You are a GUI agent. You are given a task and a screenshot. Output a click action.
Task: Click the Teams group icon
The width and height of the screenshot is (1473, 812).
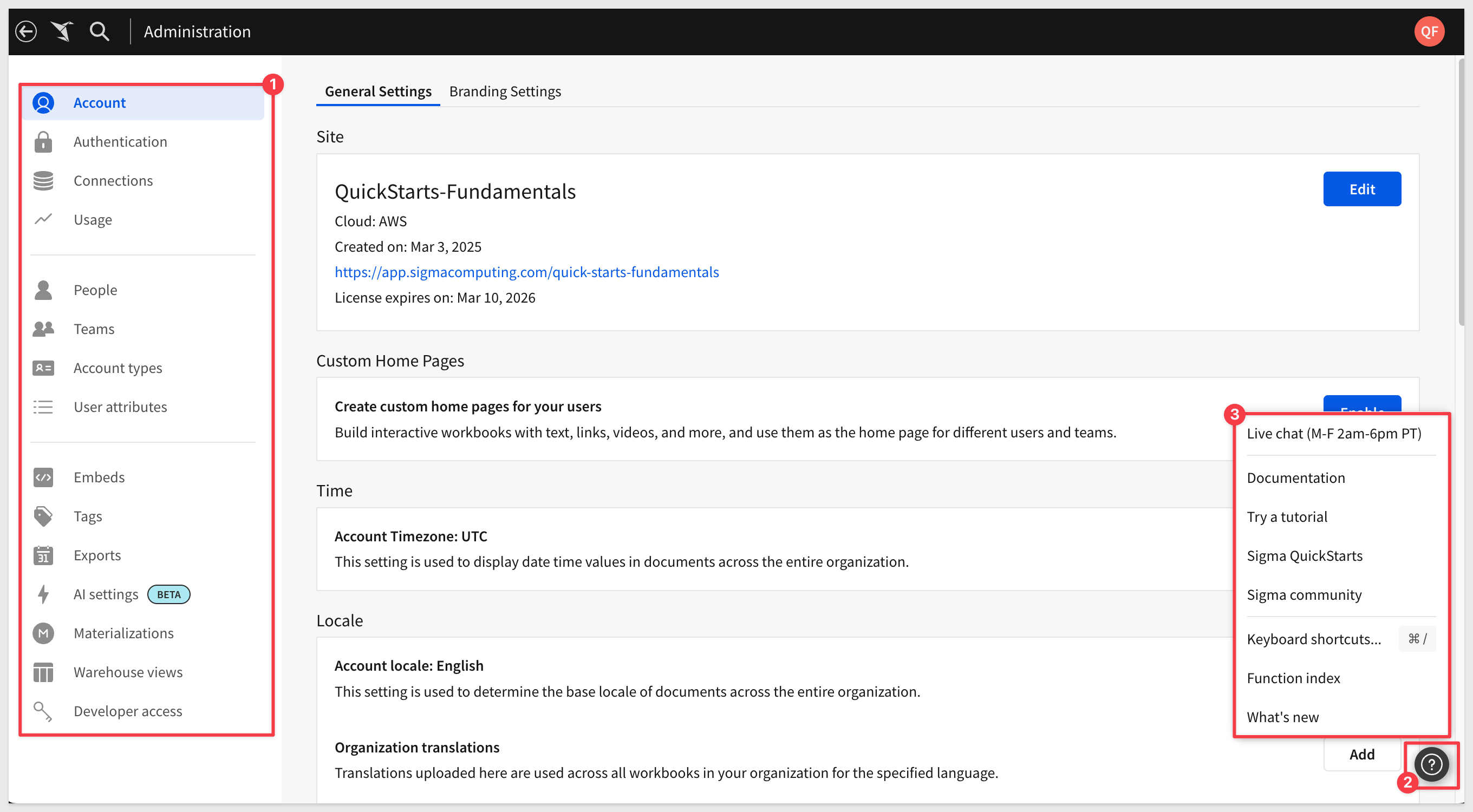point(43,329)
